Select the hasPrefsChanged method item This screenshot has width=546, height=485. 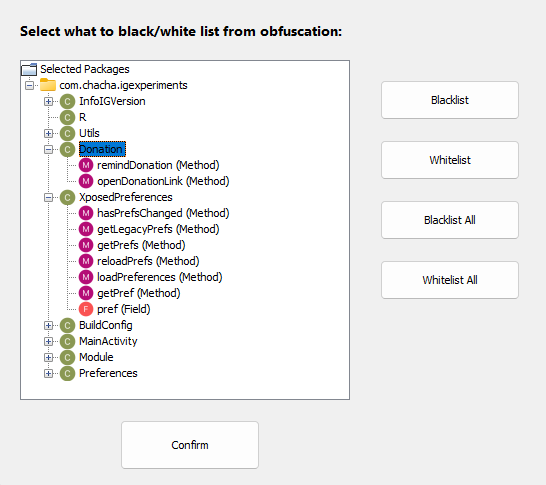[x=163, y=213]
